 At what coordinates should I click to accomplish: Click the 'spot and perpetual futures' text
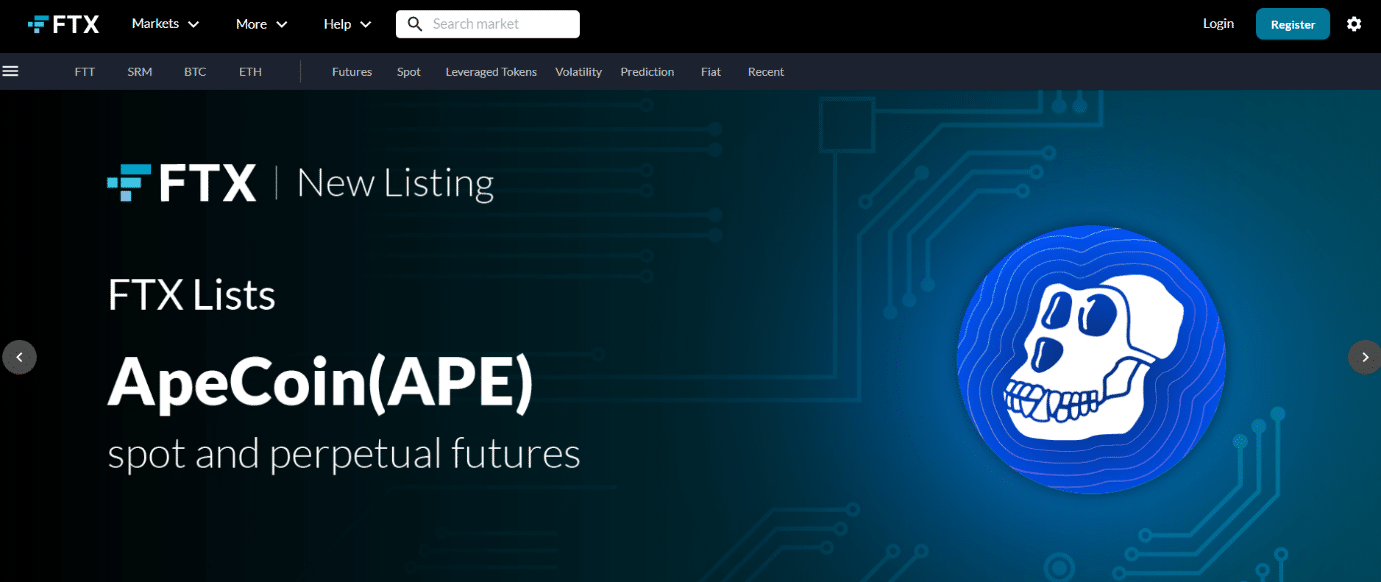coord(344,455)
